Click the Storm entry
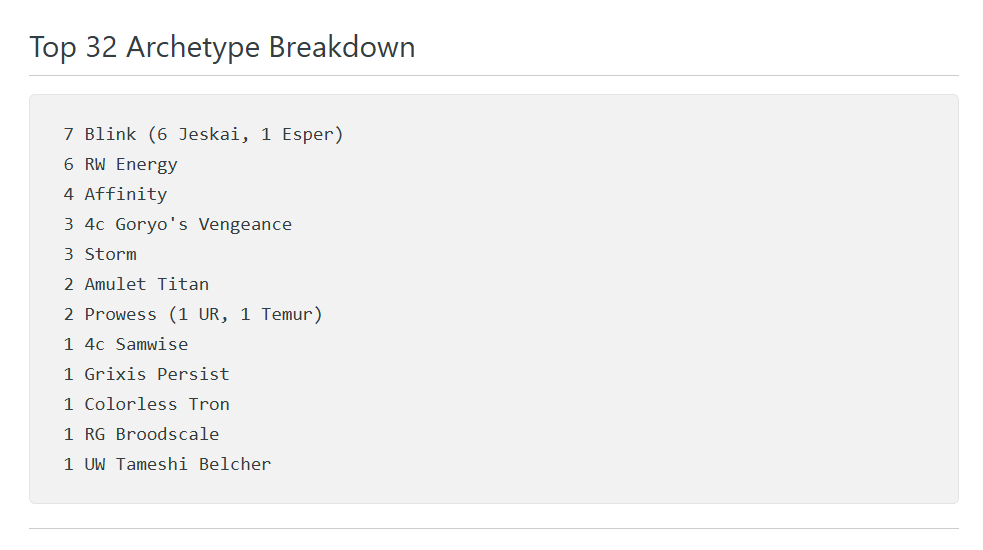This screenshot has height=550, width=983. click(110, 254)
